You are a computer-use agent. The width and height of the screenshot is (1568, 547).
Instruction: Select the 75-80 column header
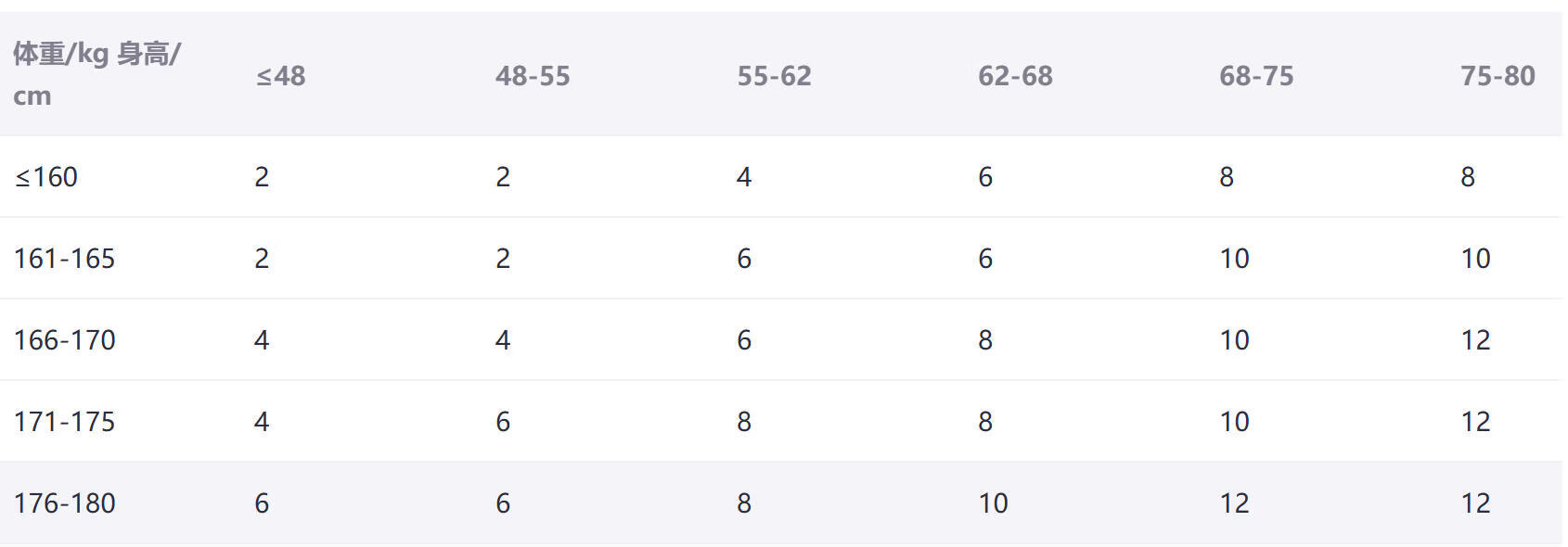(x=1497, y=76)
